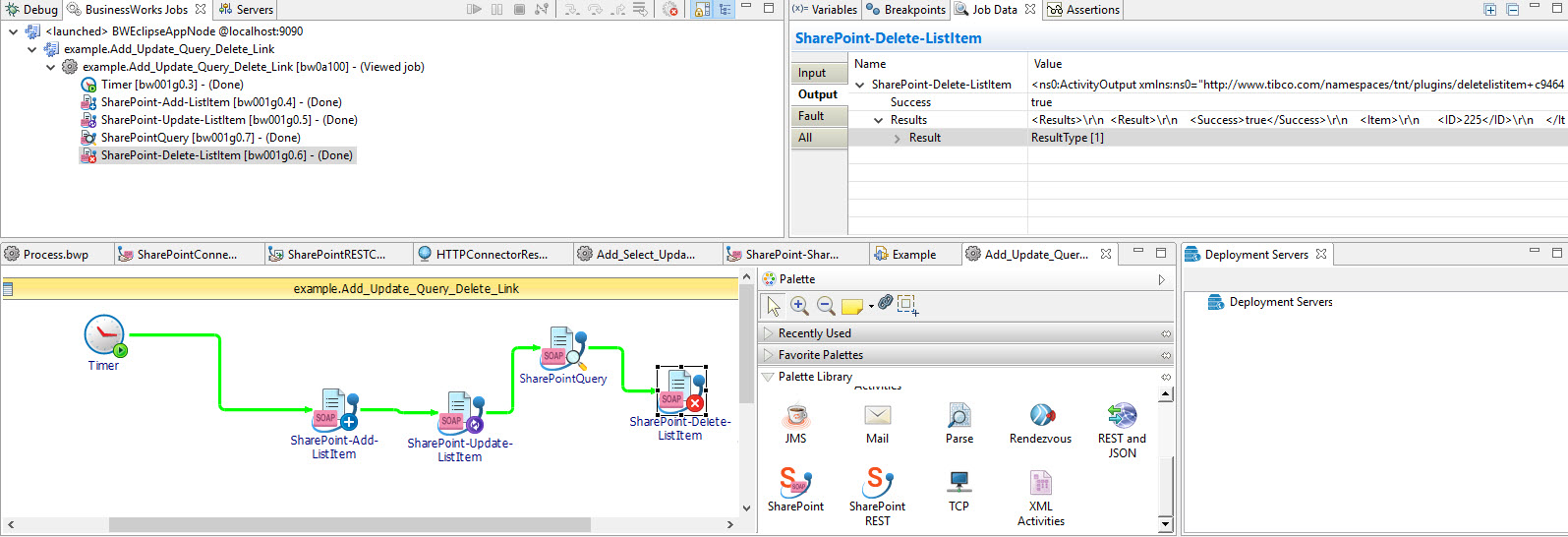1568x537 pixels.
Task: Switch to the Assertions tab
Action: click(x=1083, y=10)
